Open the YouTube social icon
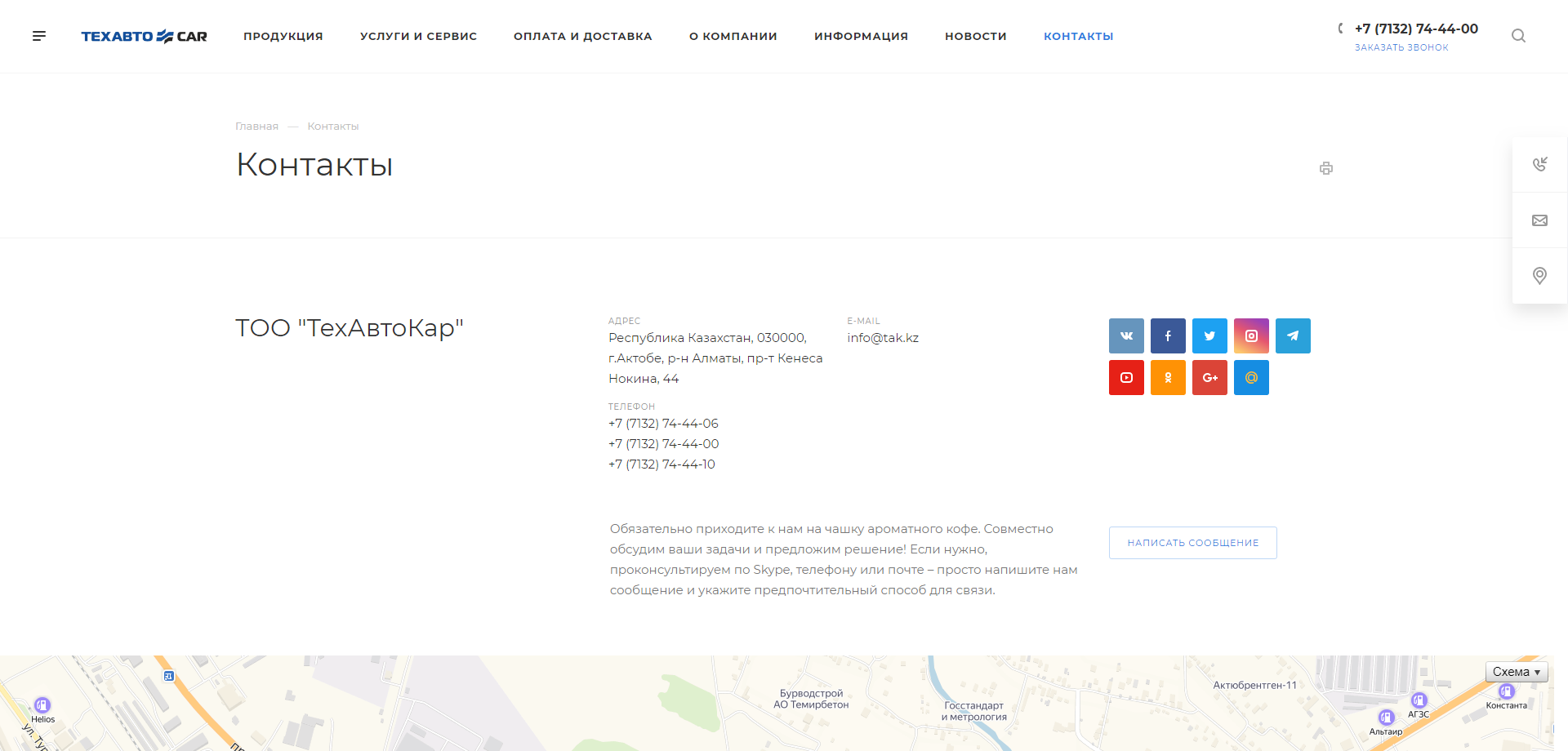Viewport: 1568px width, 751px height. click(1126, 377)
